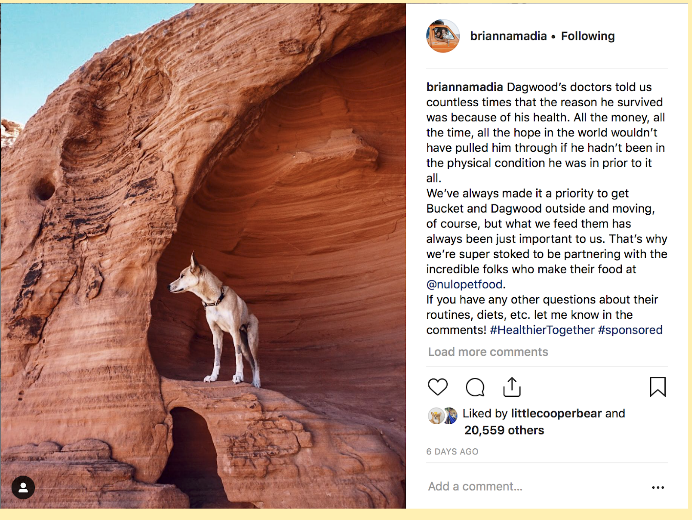The image size is (692, 520).
Task: Open the #HealthierTogether hashtag
Action: [542, 330]
